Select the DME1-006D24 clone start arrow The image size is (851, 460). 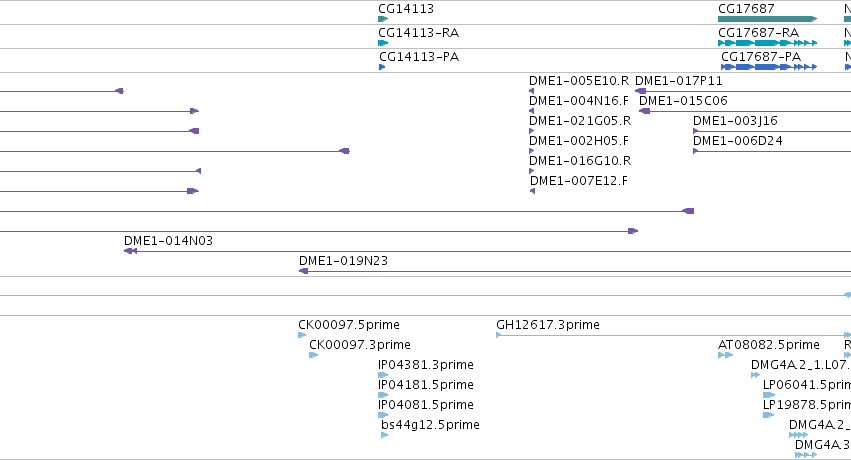click(696, 151)
